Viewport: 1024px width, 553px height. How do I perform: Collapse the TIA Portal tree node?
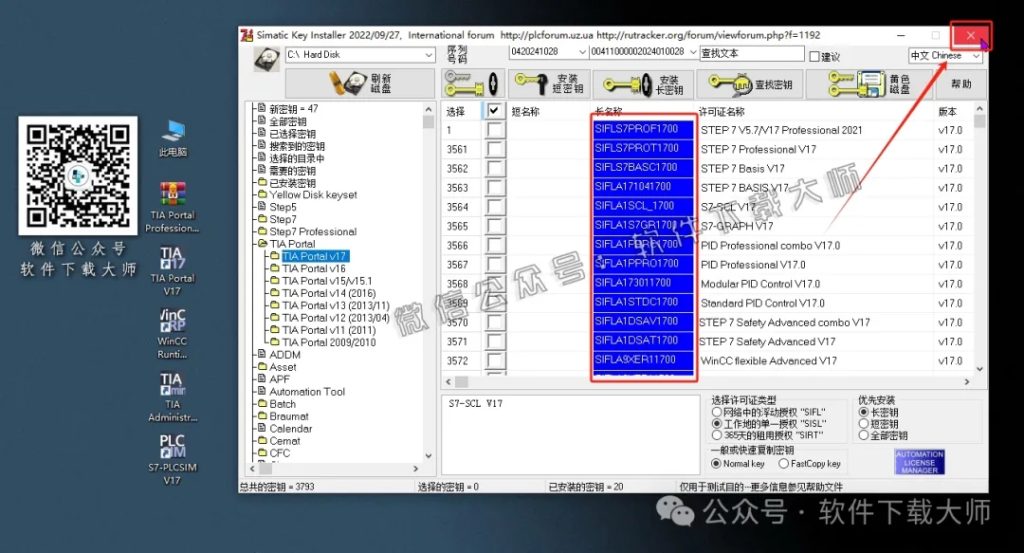(263, 244)
